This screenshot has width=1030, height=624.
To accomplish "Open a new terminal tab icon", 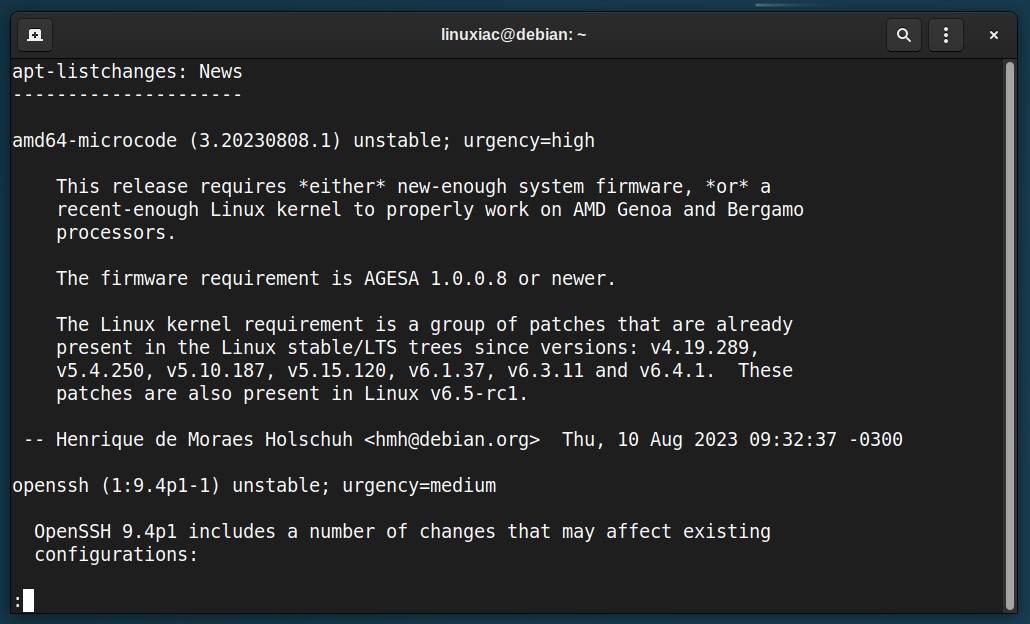I will click(35, 35).
